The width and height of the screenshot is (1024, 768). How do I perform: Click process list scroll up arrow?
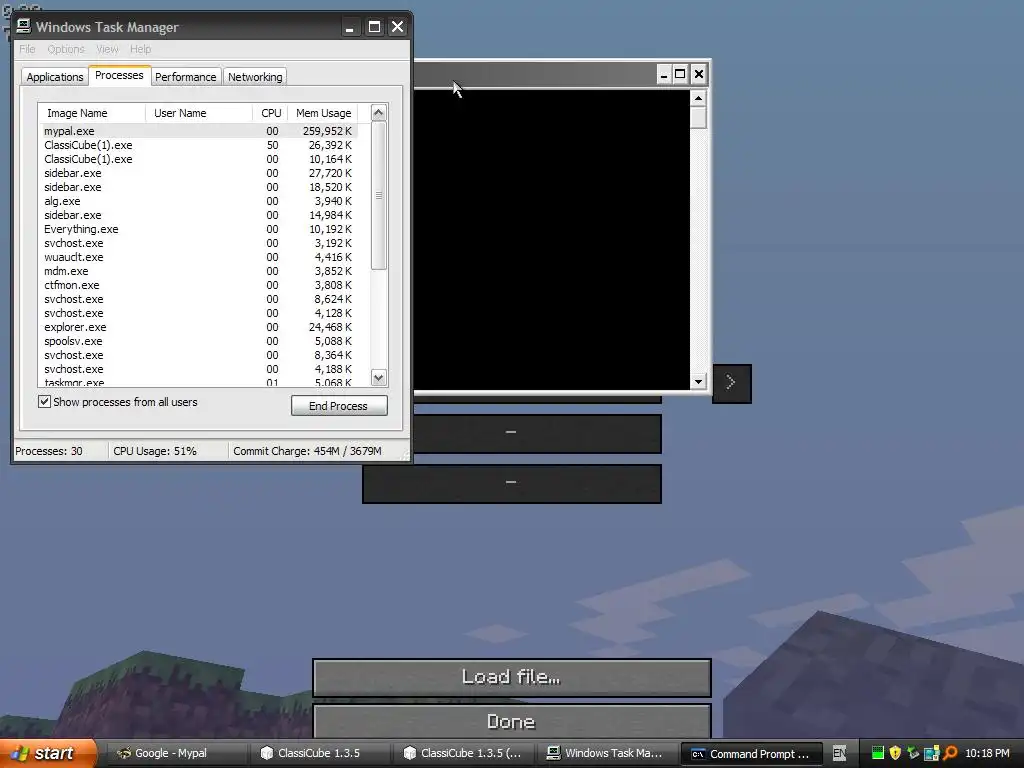click(x=379, y=113)
